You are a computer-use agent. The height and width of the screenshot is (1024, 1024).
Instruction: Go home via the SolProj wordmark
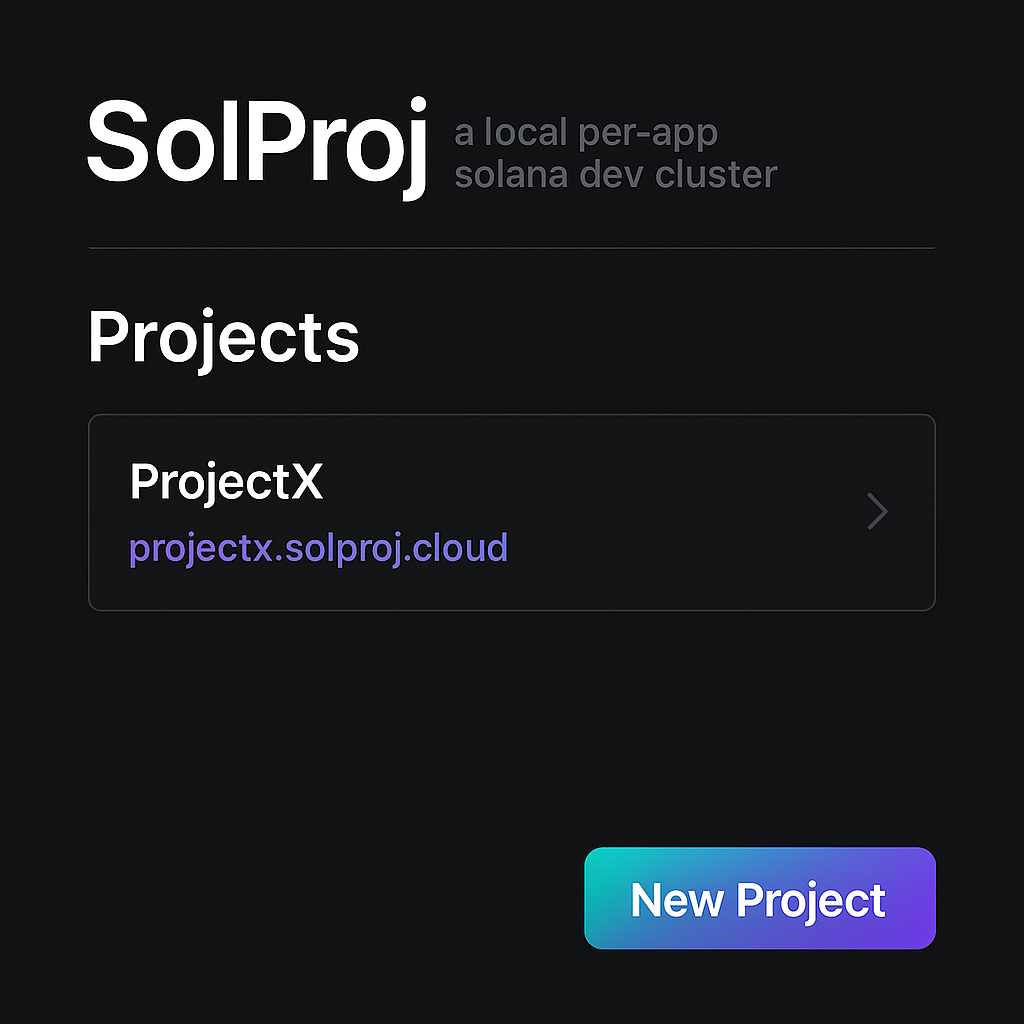pyautogui.click(x=258, y=142)
